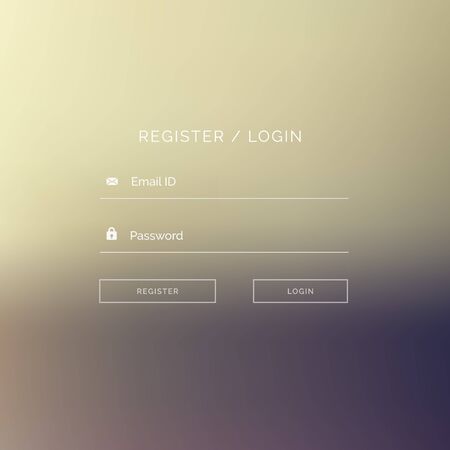450x450 pixels.
Task: Click the REGISTER button's left border edge
Action: [99, 291]
